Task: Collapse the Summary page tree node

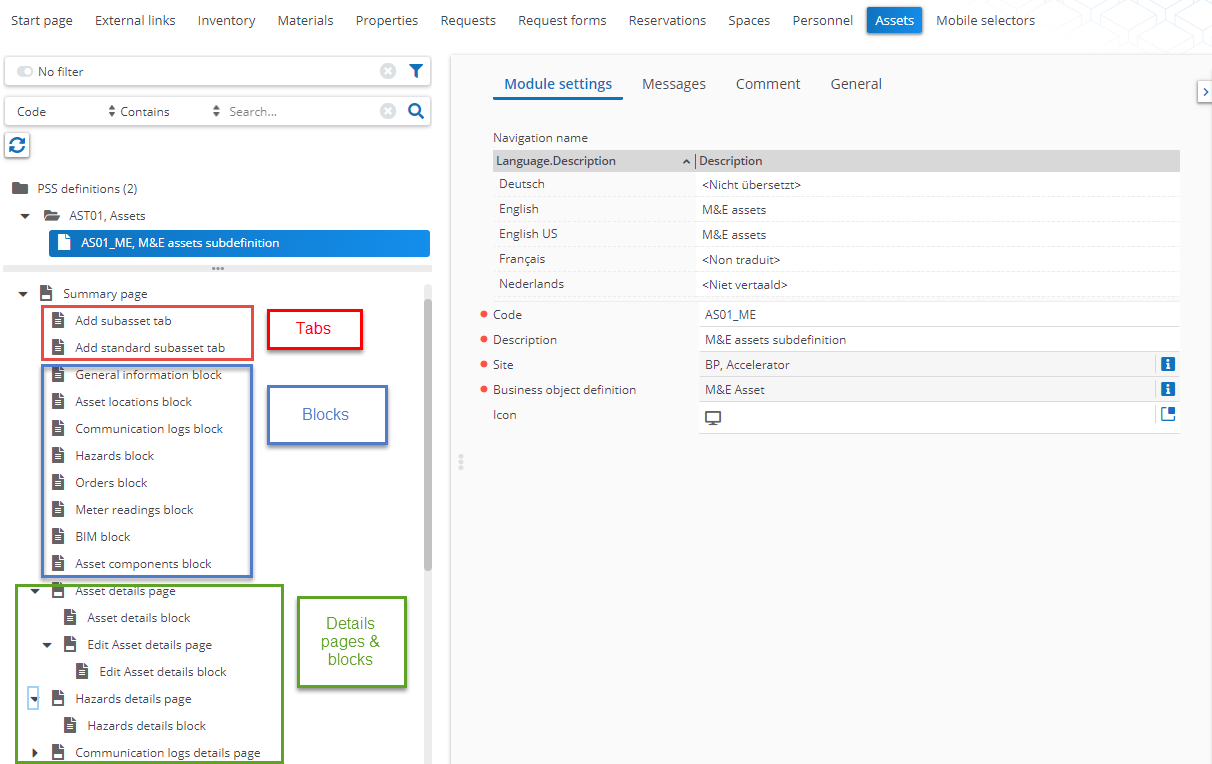Action: (x=23, y=294)
